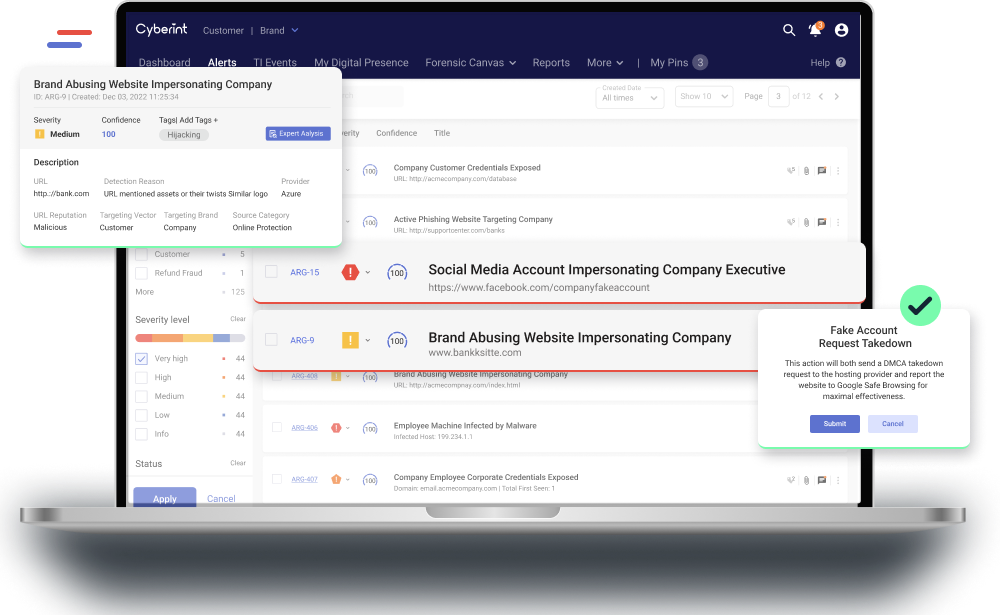1000x615 pixels.
Task: Open the Dashboard tab
Action: [x=165, y=63]
